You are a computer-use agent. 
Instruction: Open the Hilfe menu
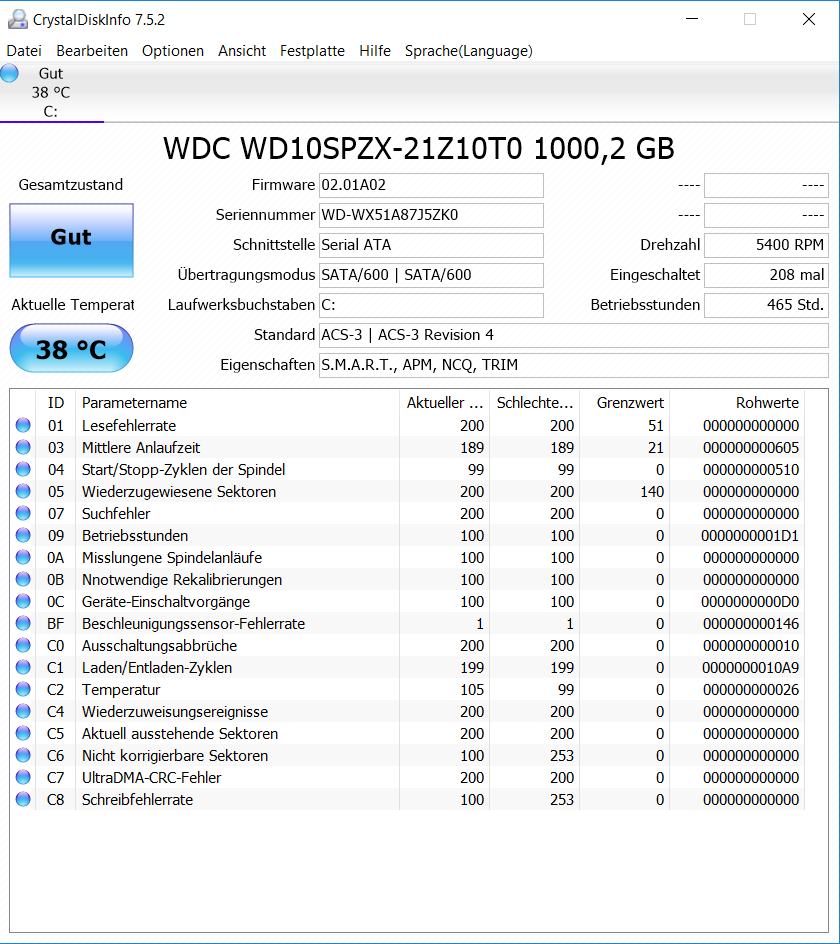375,51
